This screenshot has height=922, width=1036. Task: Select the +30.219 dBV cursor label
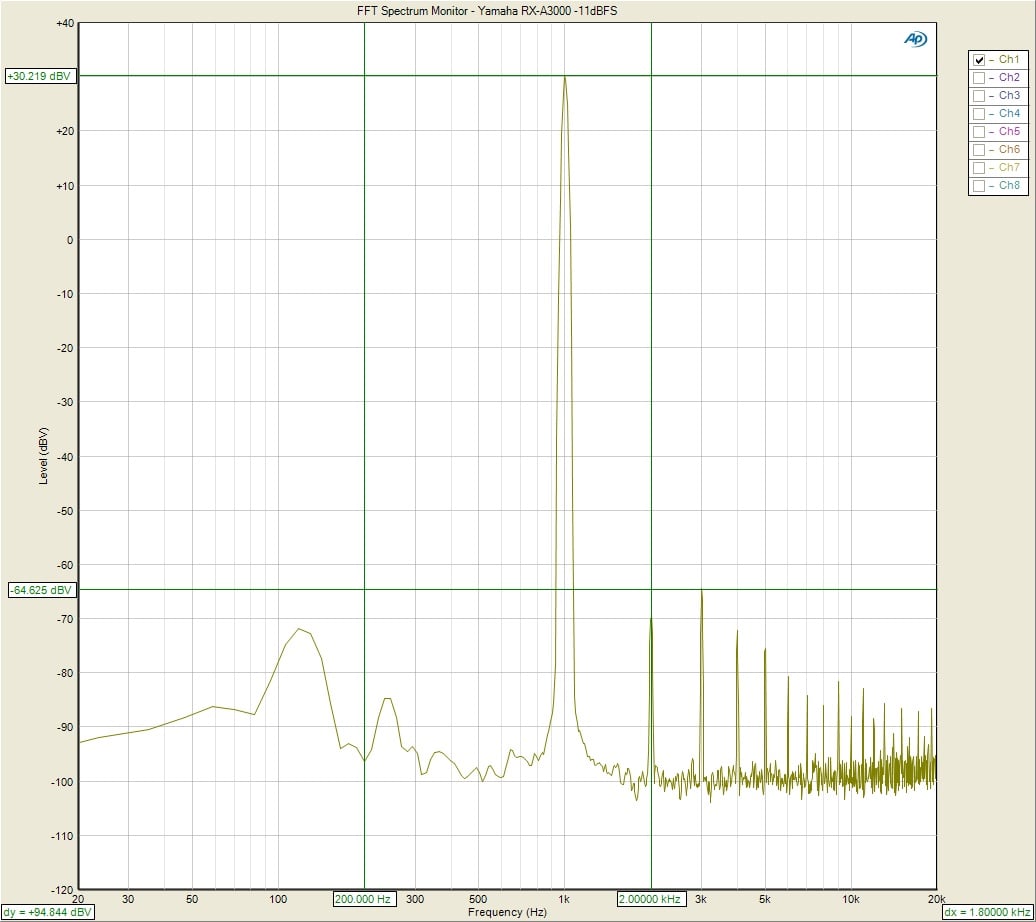(x=40, y=76)
